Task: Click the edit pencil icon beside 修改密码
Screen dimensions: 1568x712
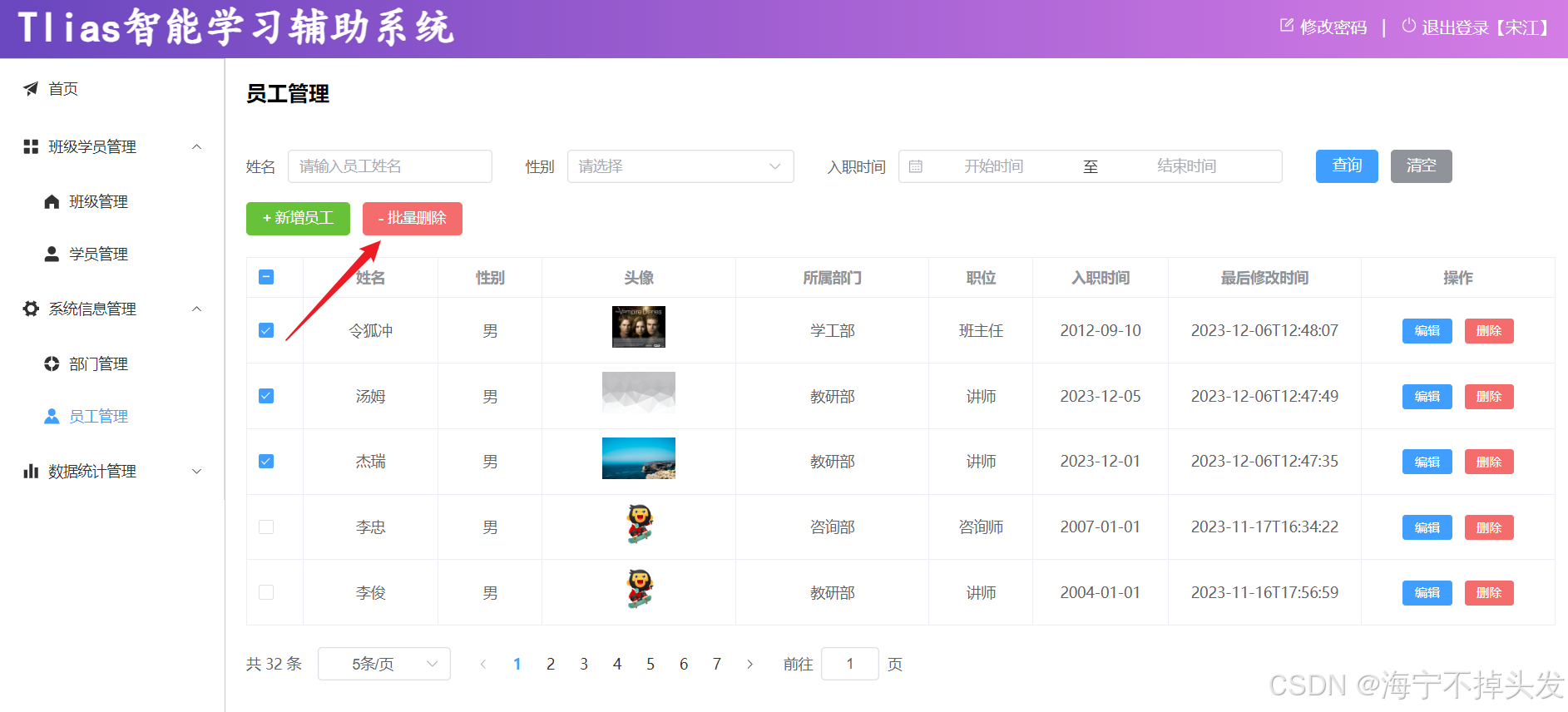Action: point(1286,26)
